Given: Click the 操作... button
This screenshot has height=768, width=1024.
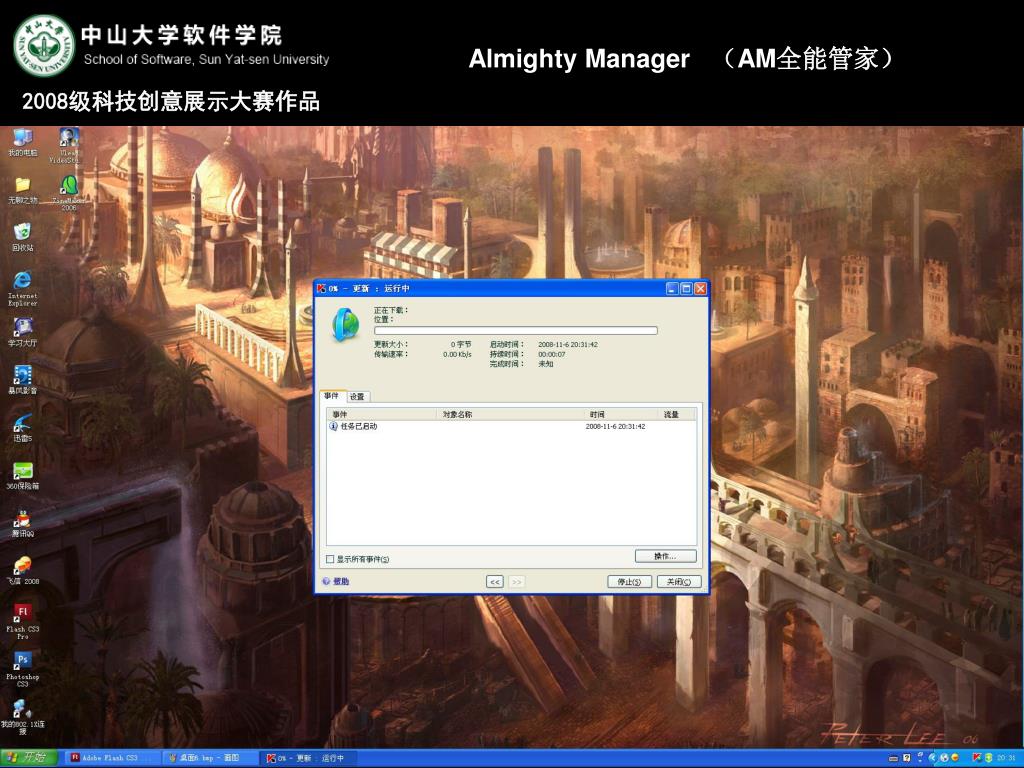Looking at the screenshot, I should tap(665, 556).
